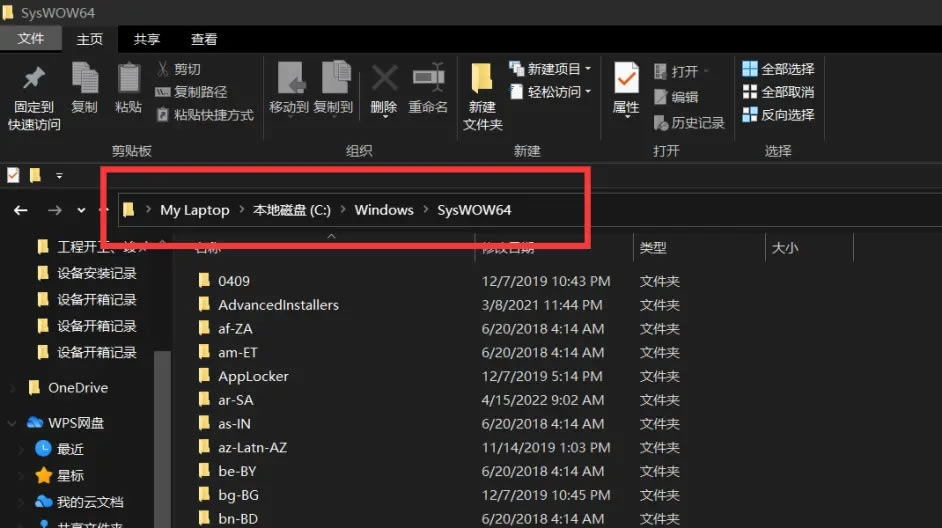Open the New Item (新建项目) dropdown
Screen dimensions: 942x528
551,69
